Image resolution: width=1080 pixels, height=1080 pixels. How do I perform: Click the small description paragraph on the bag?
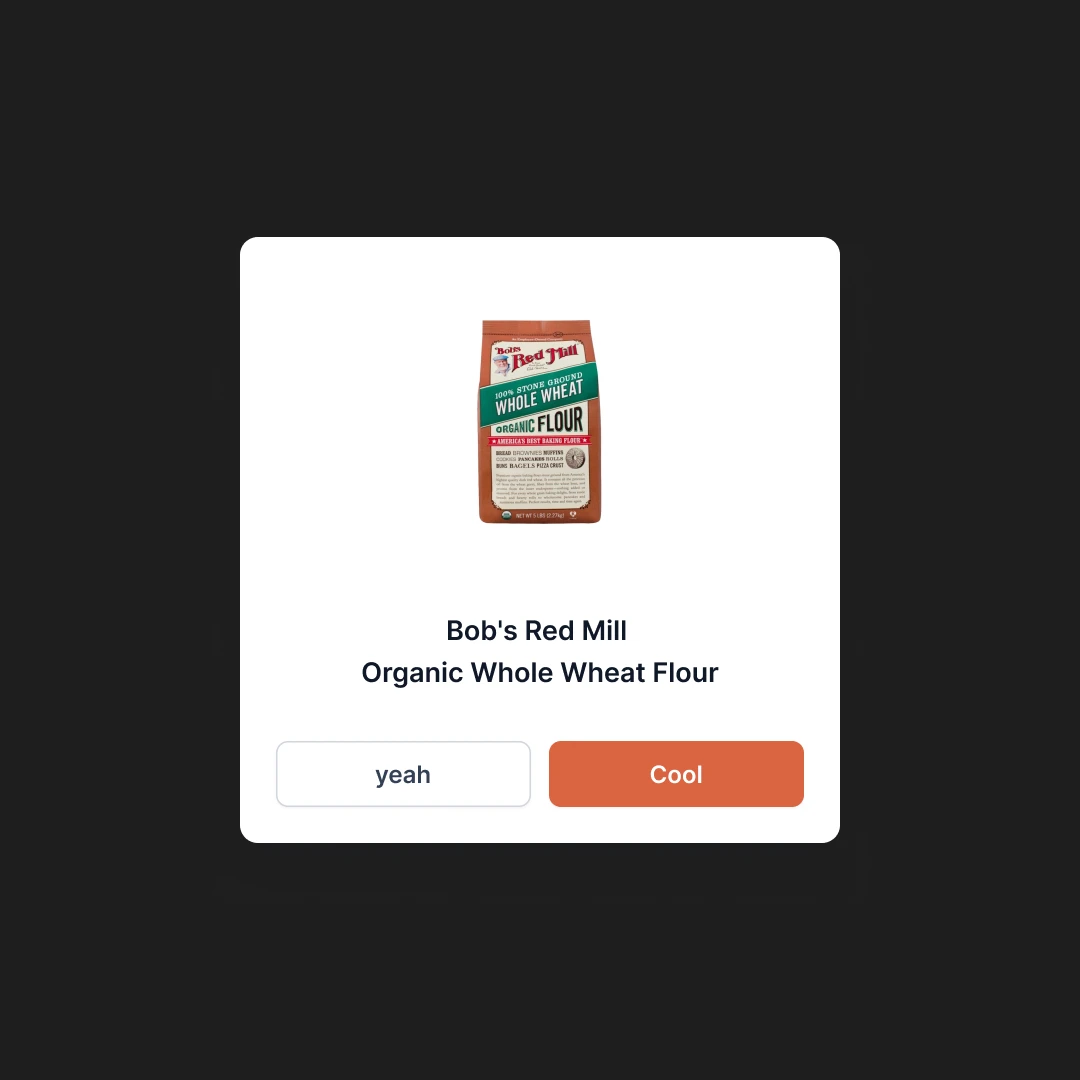[x=540, y=489]
